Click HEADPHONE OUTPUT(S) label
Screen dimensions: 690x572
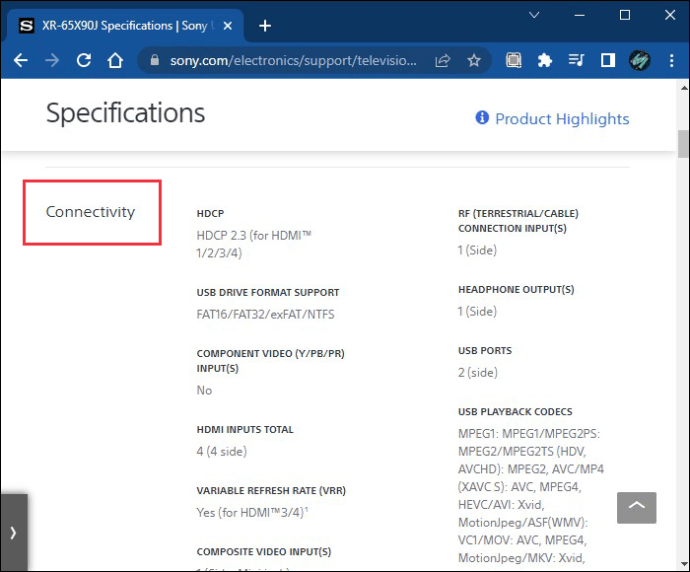pyautogui.click(x=516, y=290)
